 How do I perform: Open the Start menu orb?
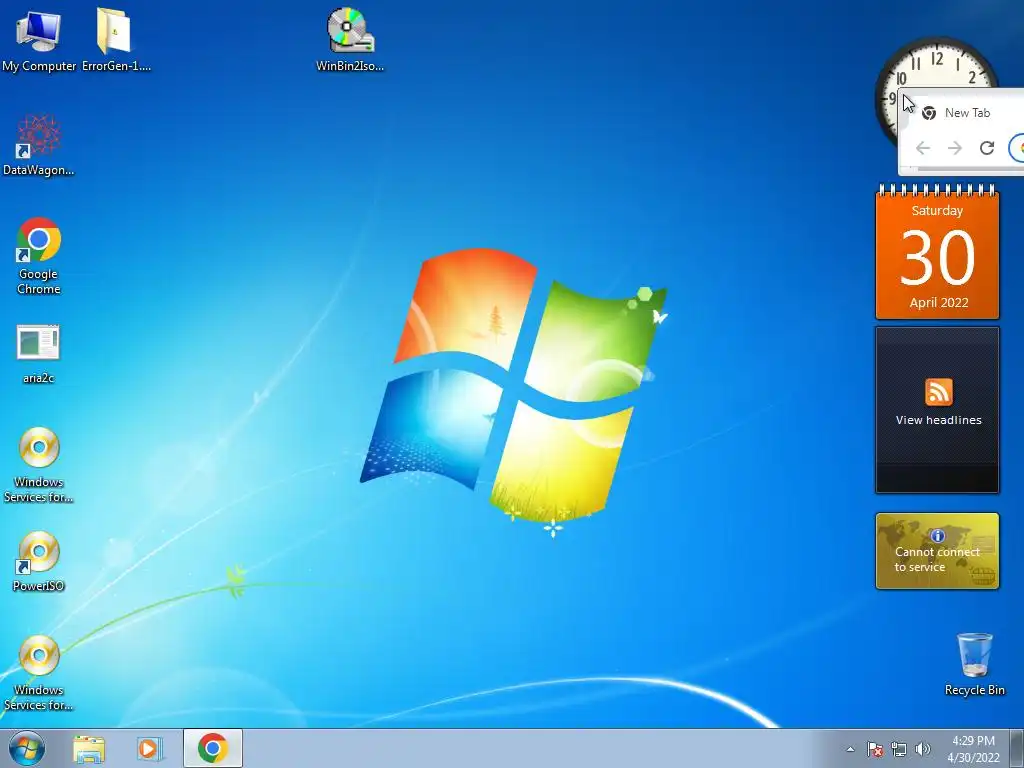pyautogui.click(x=27, y=748)
